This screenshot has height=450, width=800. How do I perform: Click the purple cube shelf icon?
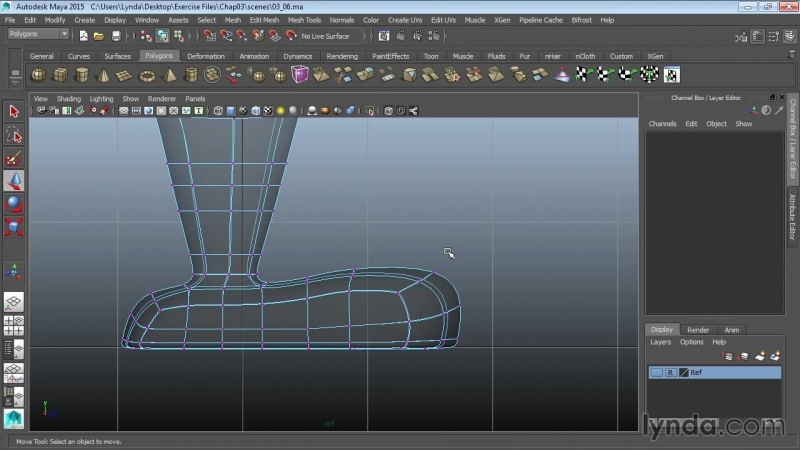point(300,75)
